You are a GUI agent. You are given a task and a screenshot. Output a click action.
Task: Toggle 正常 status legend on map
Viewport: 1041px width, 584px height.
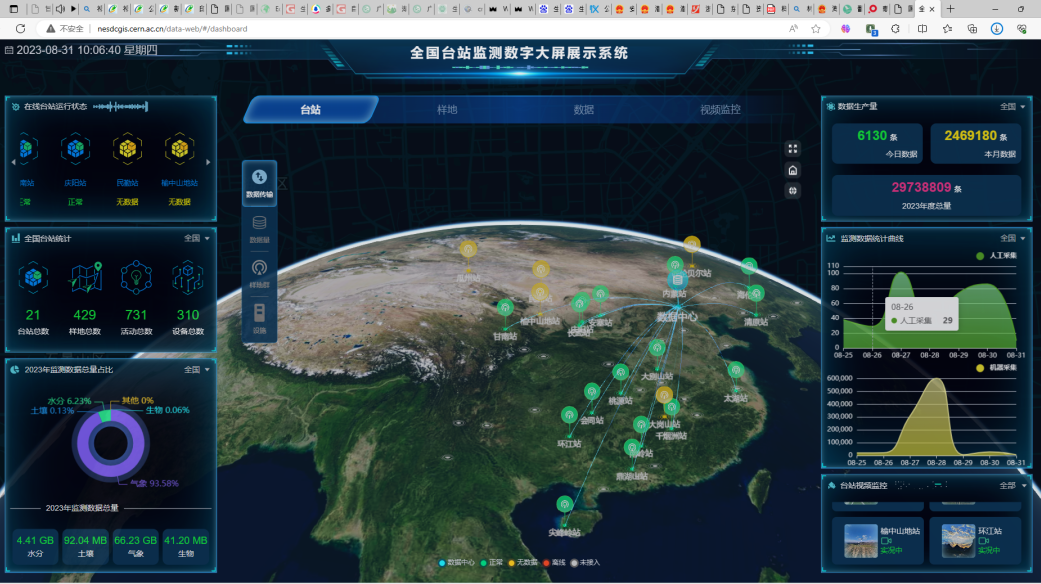(x=492, y=563)
